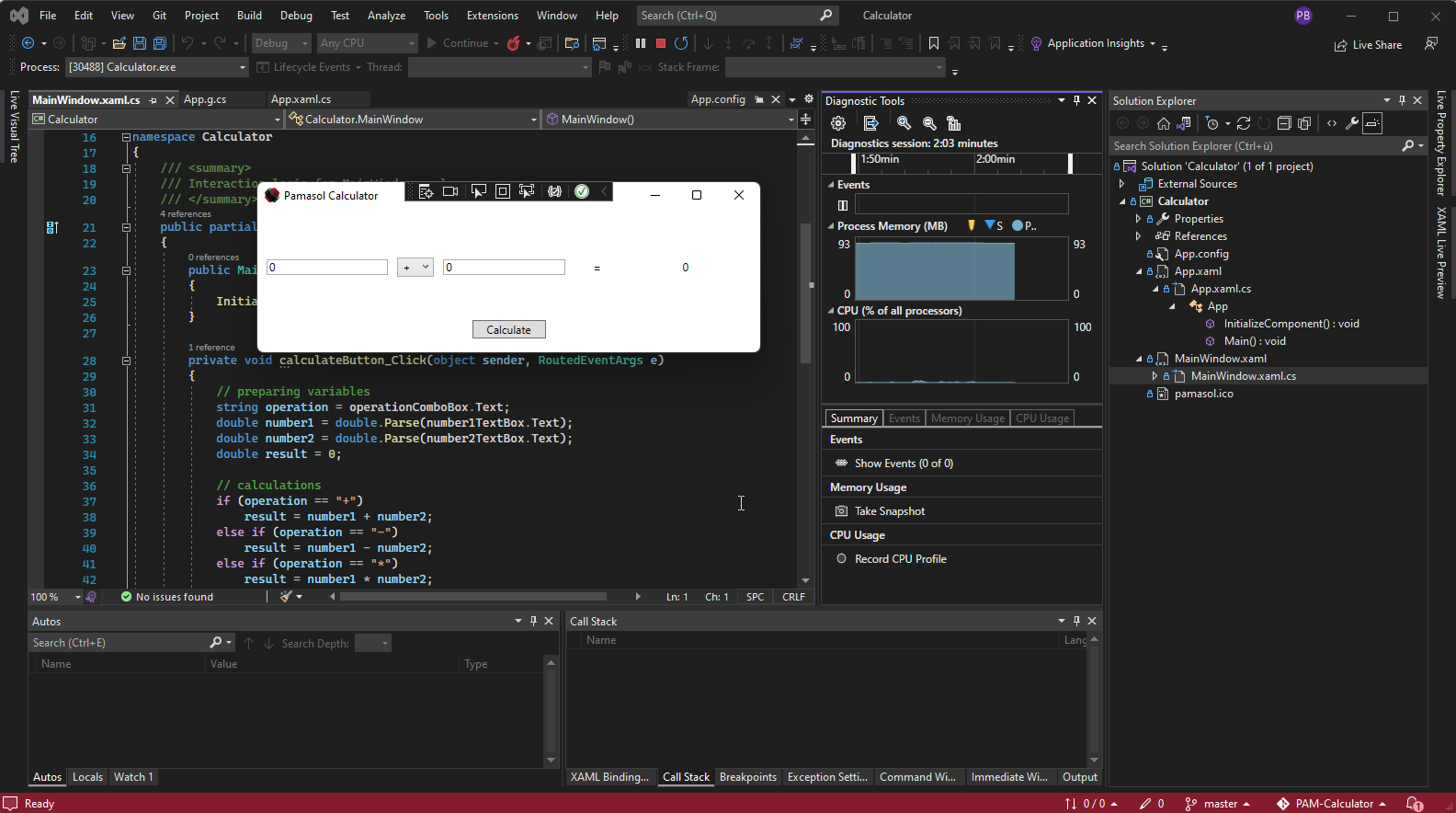Toggle Track Focused Element in in-app toolbar
The height and width of the screenshot is (813, 1456).
(x=527, y=191)
